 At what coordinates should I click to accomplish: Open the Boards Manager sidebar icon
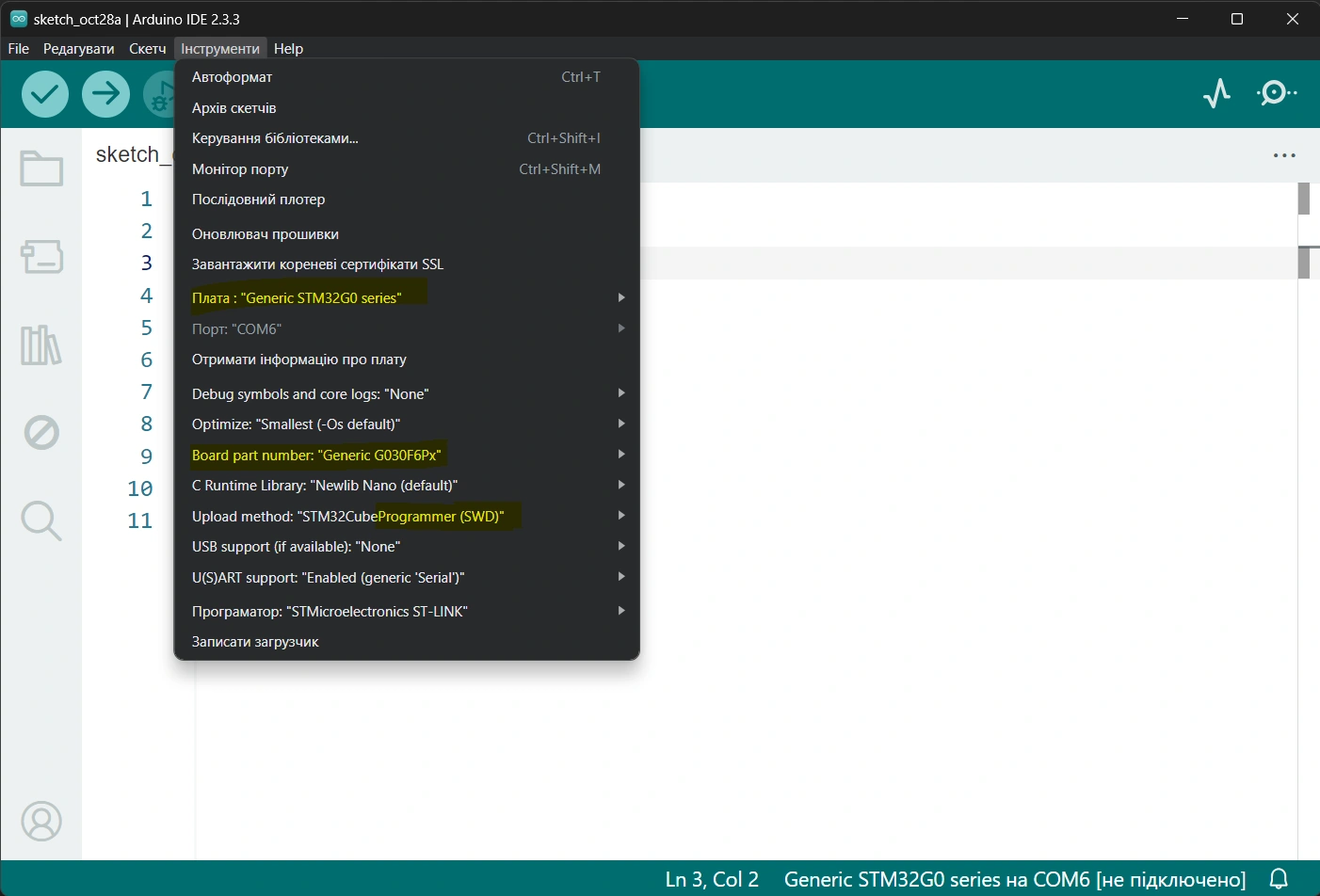[41, 255]
